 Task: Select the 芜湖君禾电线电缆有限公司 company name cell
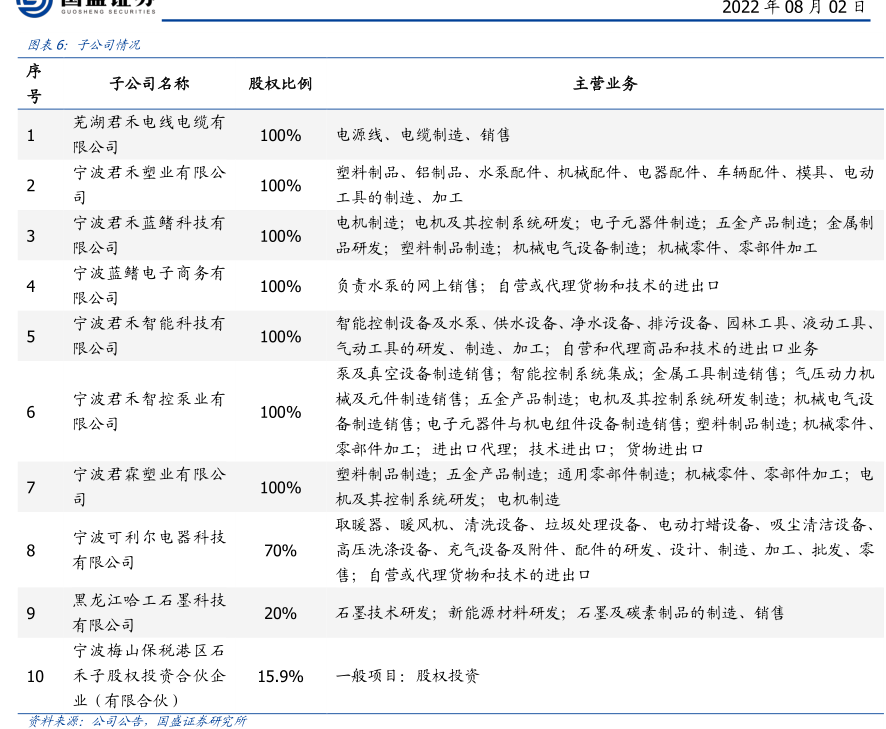click(x=149, y=135)
